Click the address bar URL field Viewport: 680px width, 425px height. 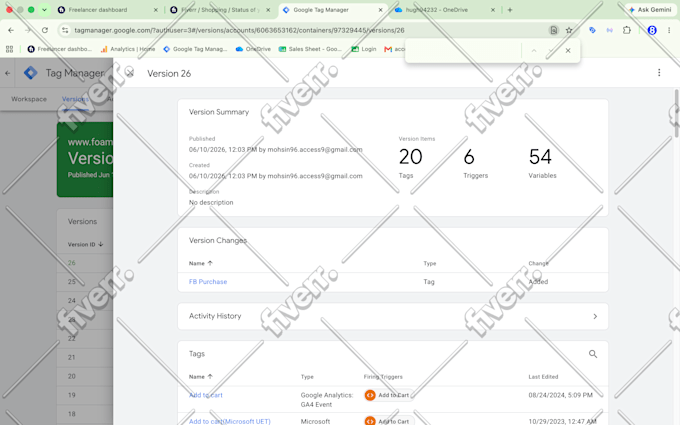304,30
